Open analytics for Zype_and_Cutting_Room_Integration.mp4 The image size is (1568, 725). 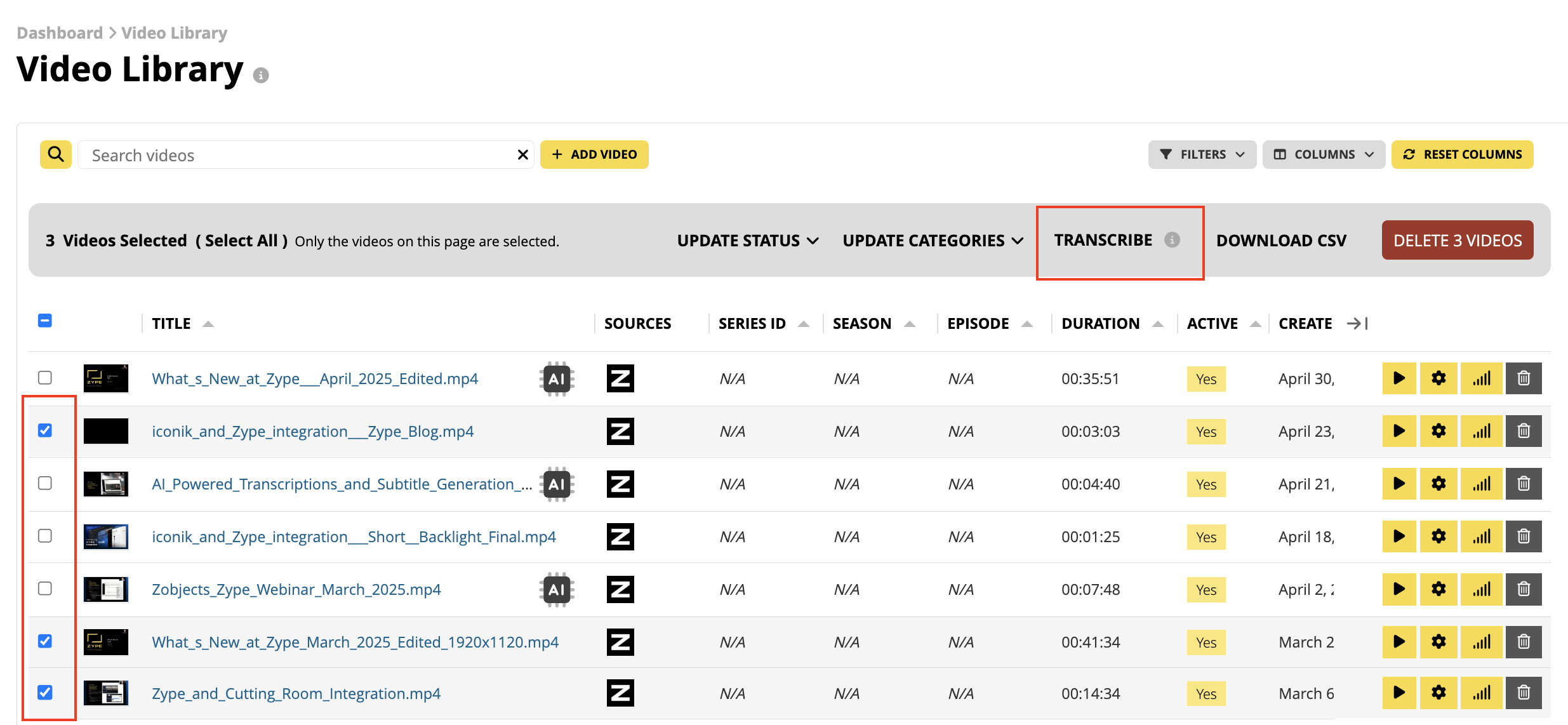tap(1482, 693)
